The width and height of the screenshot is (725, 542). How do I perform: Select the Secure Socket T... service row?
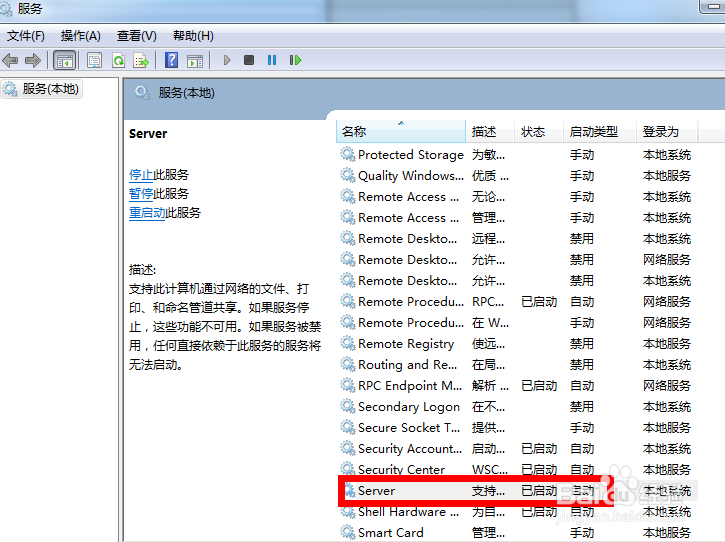click(517, 428)
